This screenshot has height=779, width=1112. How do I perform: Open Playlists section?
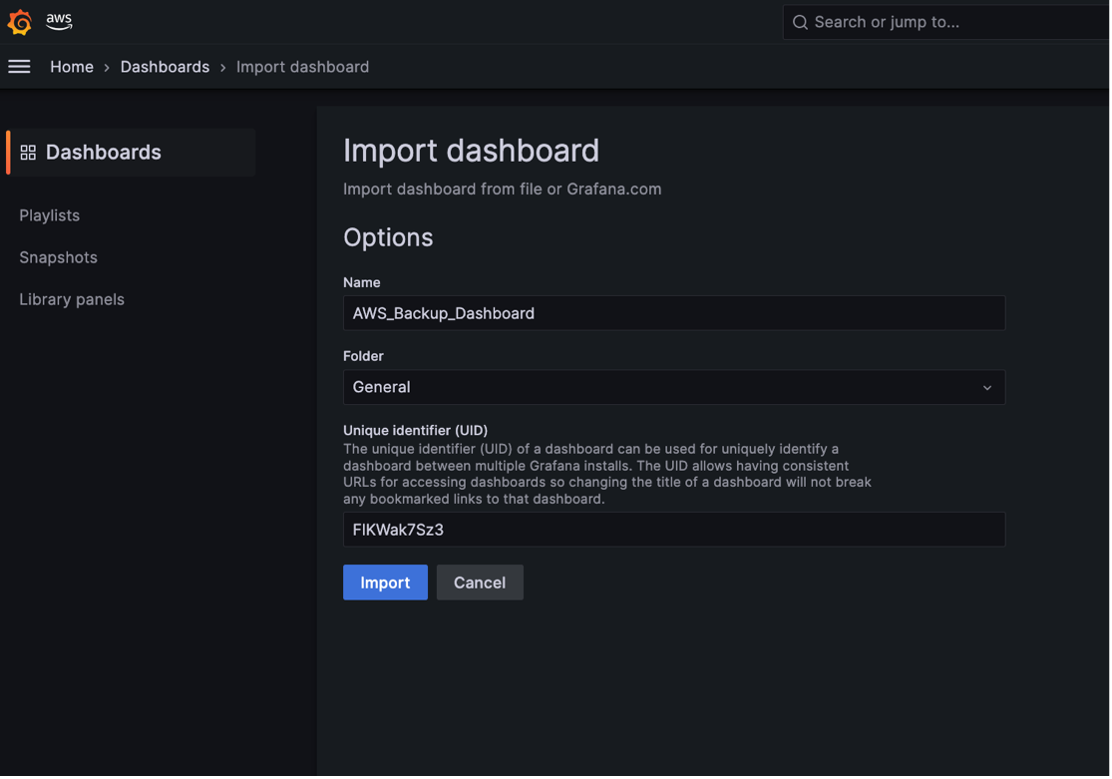50,216
